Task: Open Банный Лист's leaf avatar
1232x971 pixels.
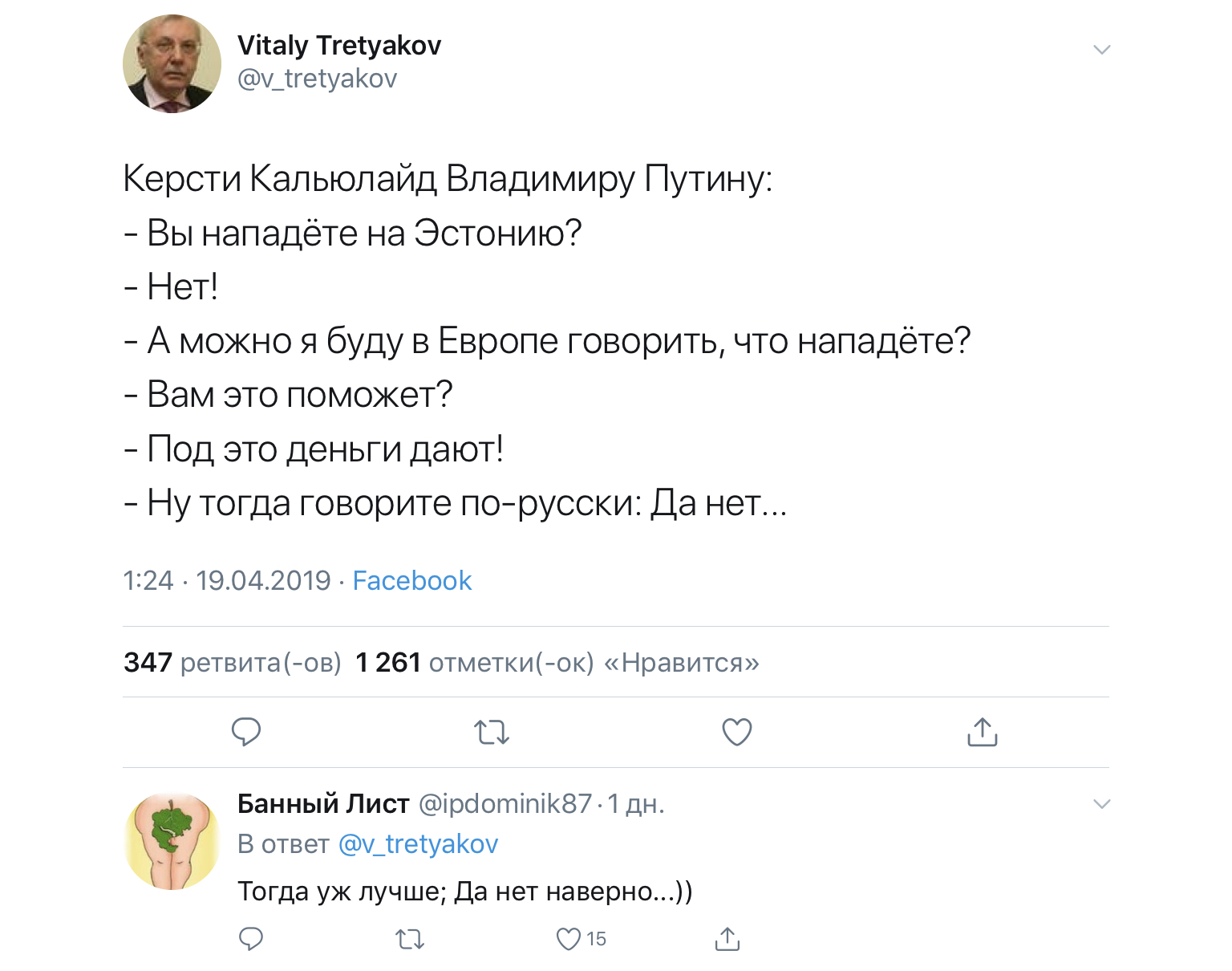Action: pyautogui.click(x=172, y=841)
